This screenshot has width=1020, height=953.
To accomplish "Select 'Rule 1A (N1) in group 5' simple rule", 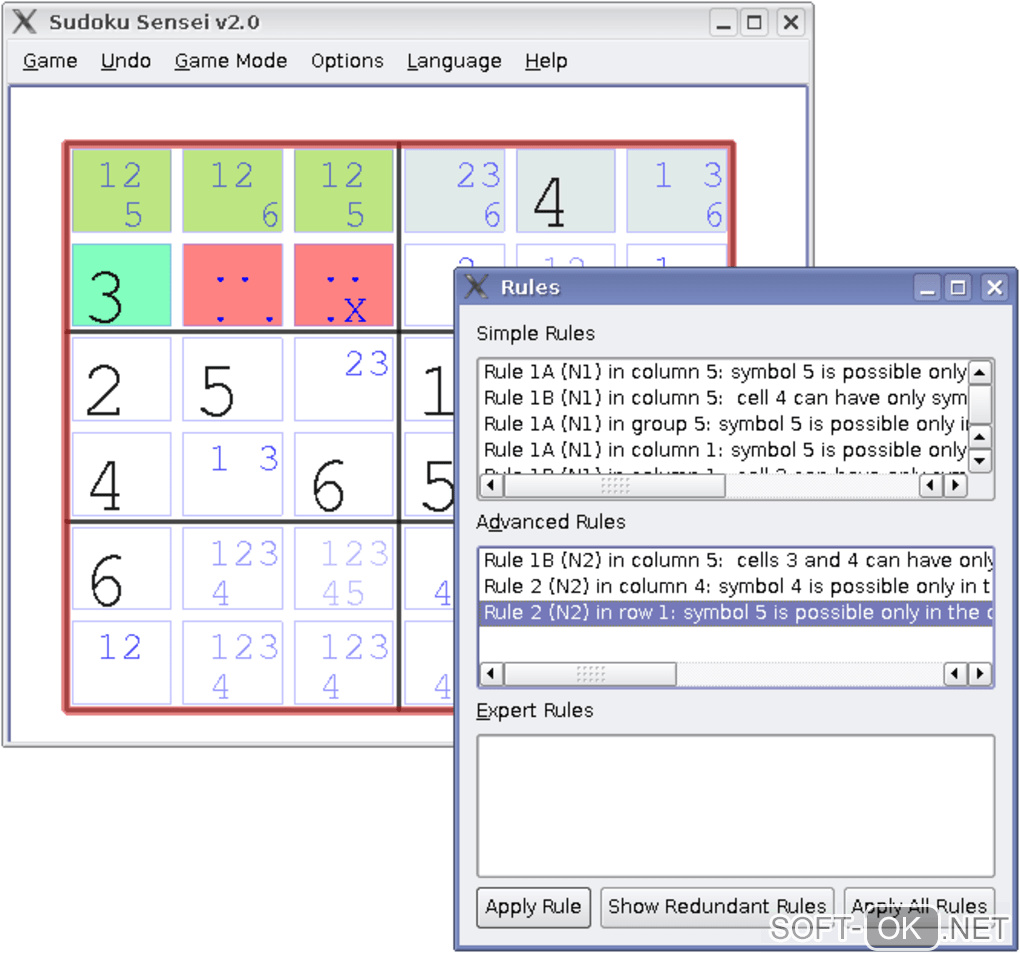I will click(x=724, y=424).
